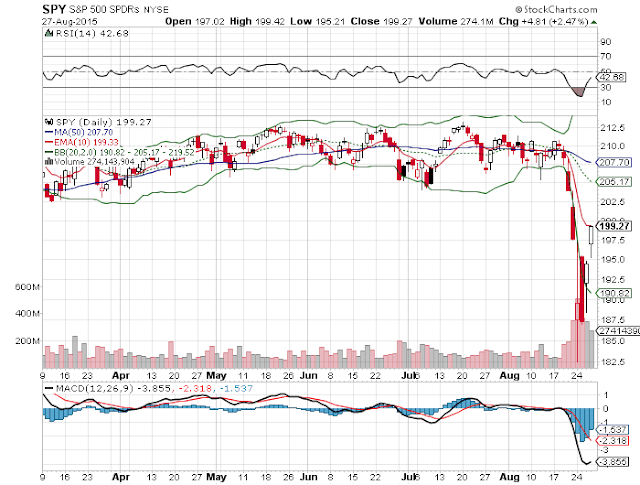Click the 90 level on the RSI axis
Image resolution: width=640 pixels, height=485 pixels.
point(606,42)
